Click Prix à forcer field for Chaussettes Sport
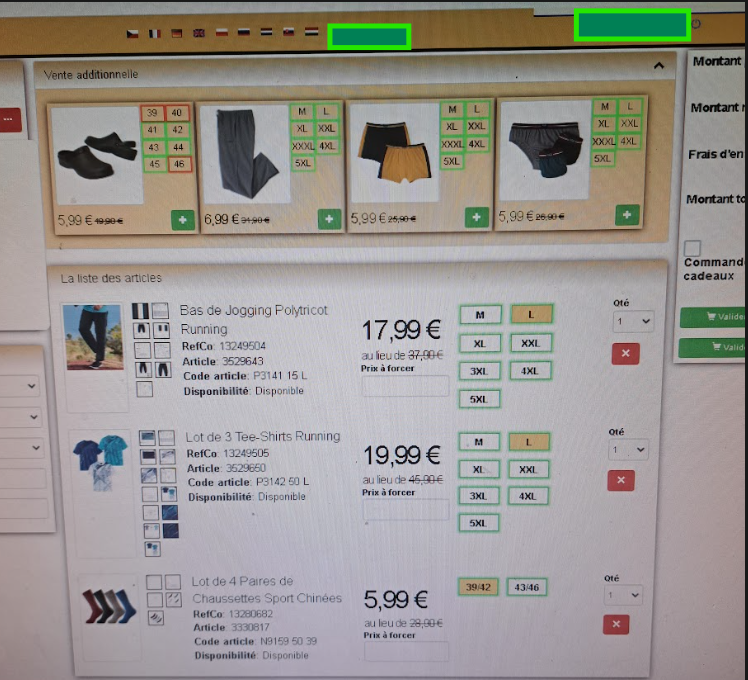Viewport: 748px width, 680px height. click(x=406, y=651)
